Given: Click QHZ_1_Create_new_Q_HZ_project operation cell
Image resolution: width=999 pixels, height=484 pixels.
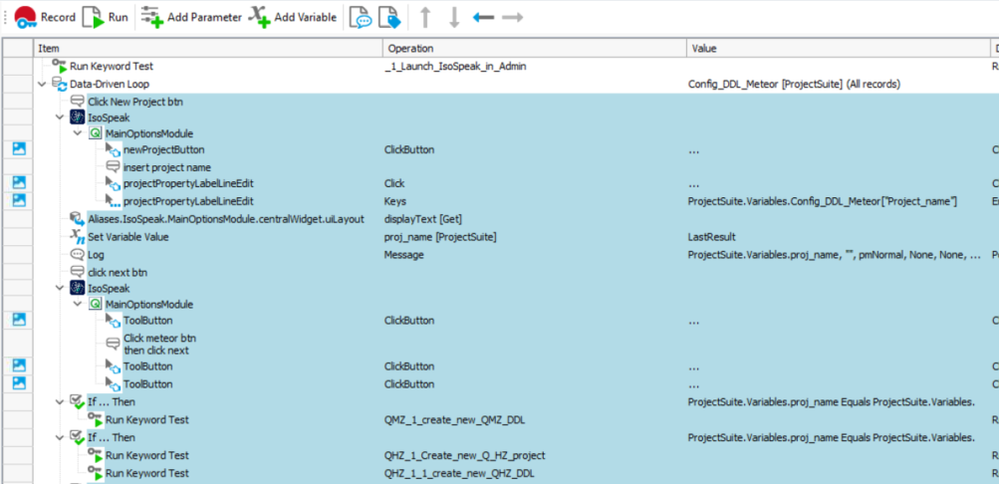Looking at the screenshot, I should click(464, 456).
